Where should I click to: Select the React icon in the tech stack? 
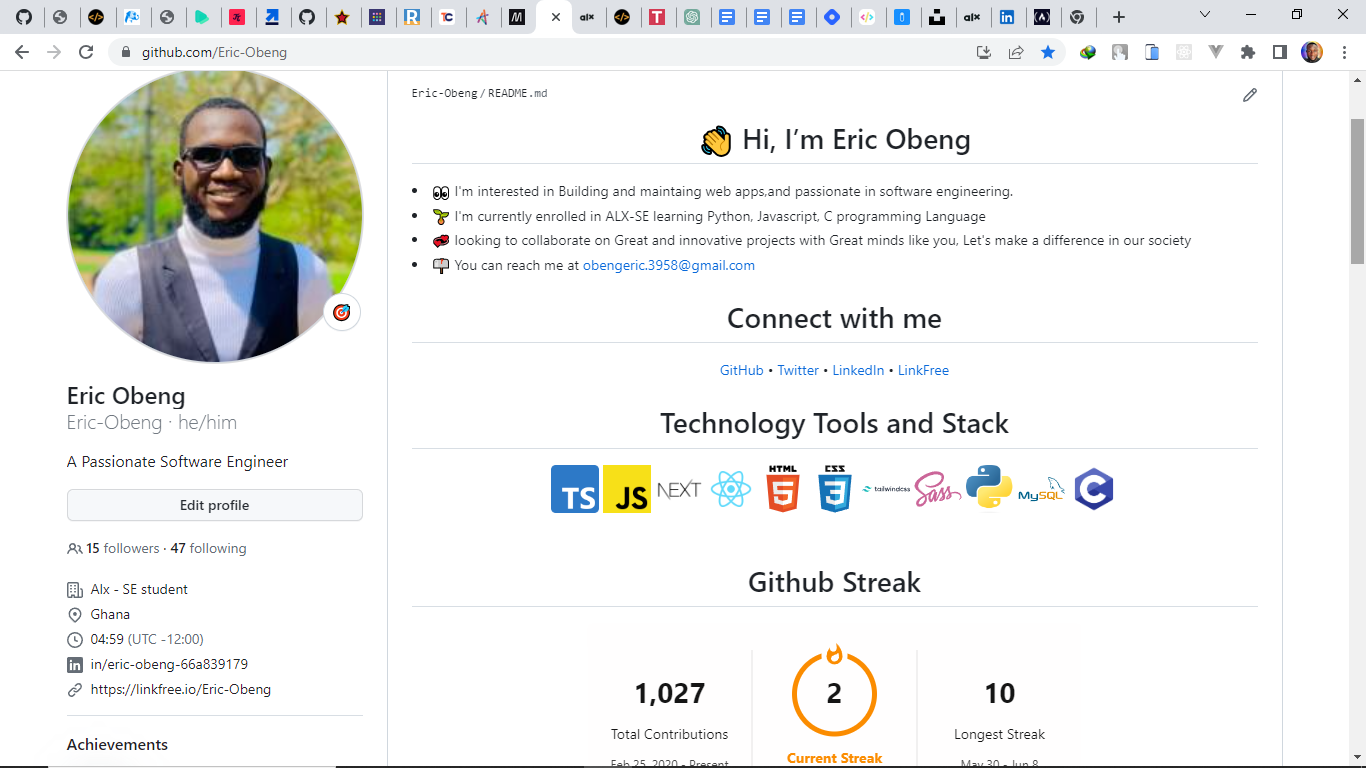(731, 489)
